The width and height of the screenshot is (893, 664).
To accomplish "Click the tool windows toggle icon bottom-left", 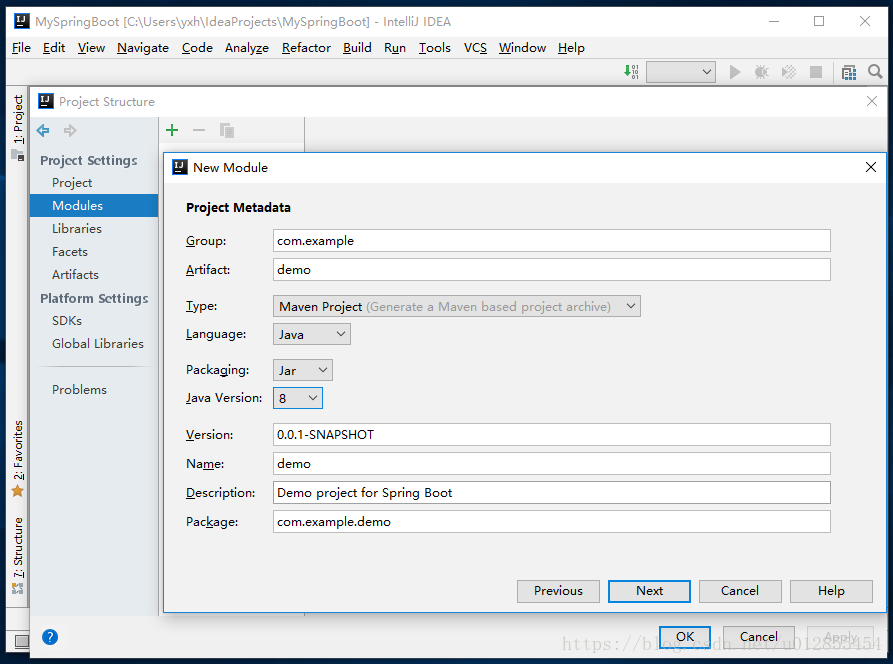I will coord(22,642).
